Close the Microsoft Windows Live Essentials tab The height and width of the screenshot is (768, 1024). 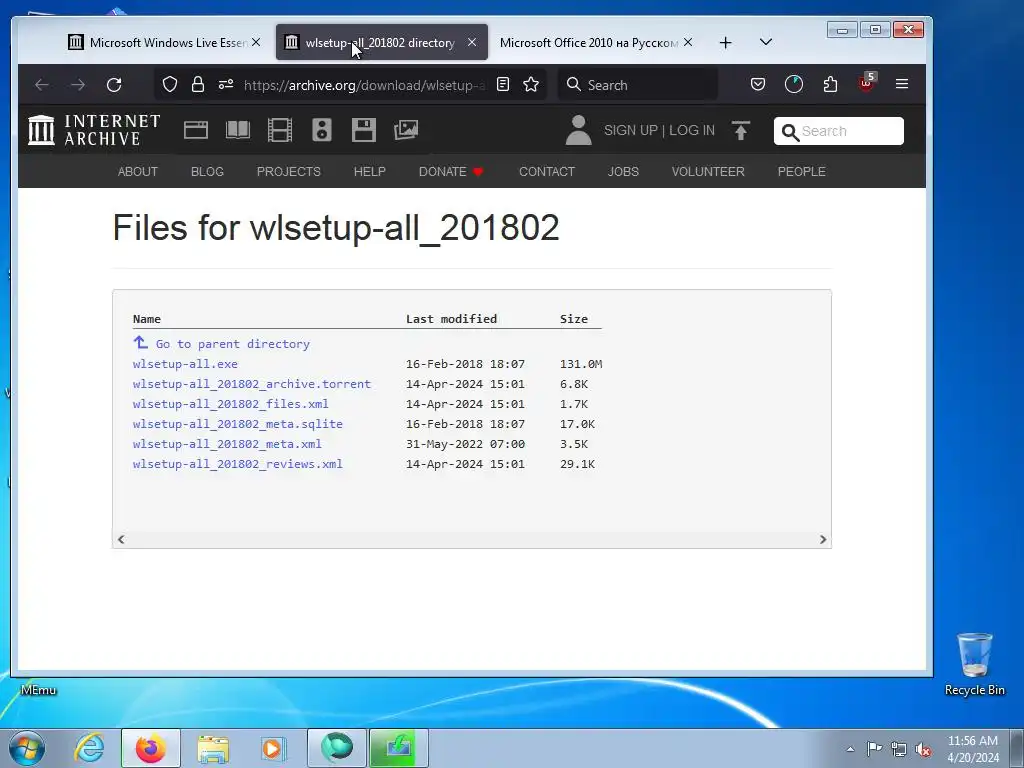[256, 42]
